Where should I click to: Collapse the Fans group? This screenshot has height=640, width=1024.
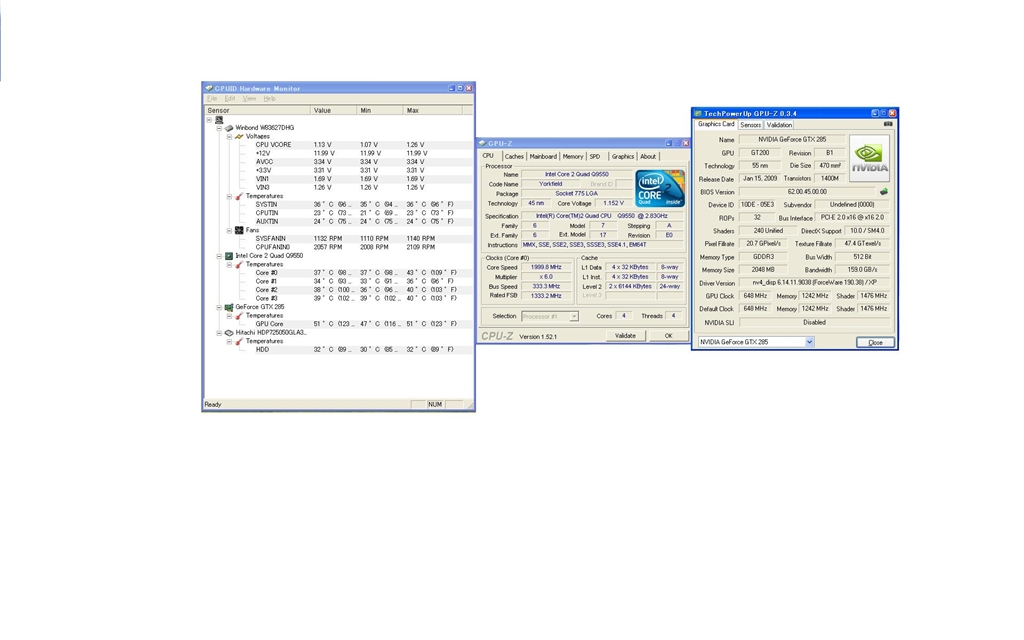pyautogui.click(x=229, y=231)
